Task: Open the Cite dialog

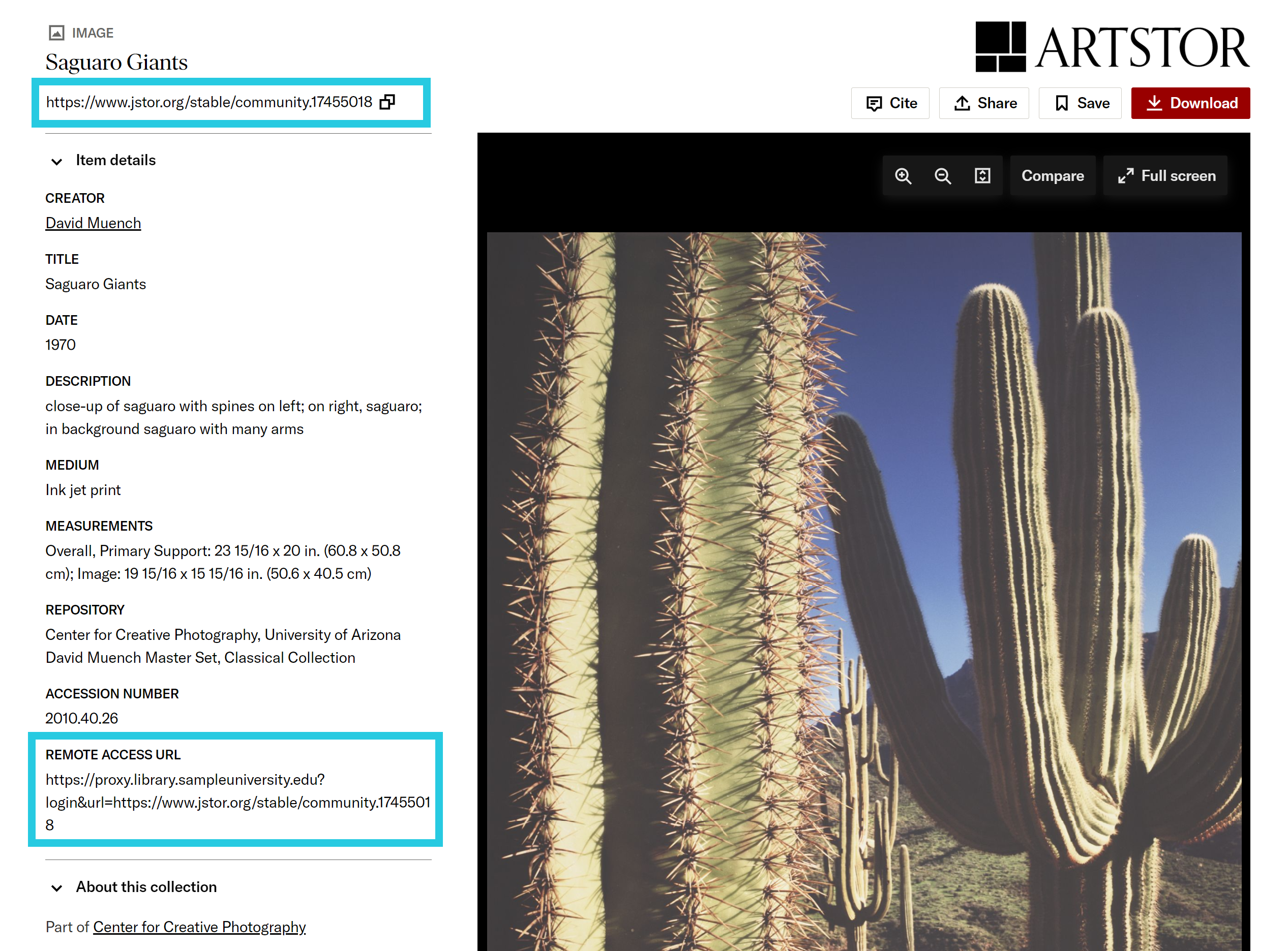Action: (x=890, y=103)
